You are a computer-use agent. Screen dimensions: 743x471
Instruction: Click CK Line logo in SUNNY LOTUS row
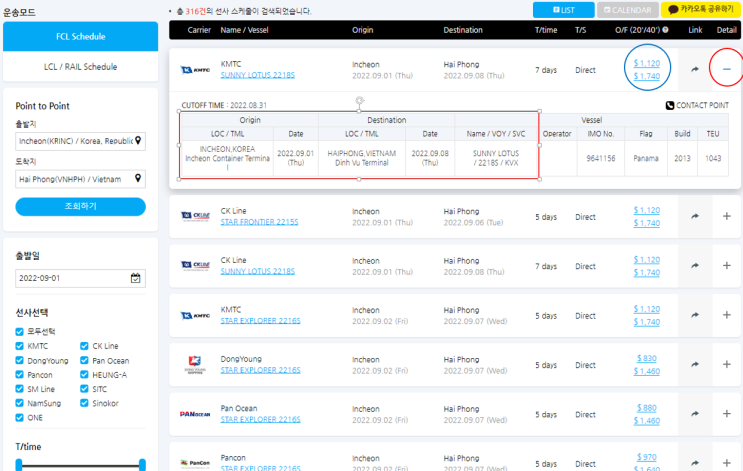tap(195, 265)
